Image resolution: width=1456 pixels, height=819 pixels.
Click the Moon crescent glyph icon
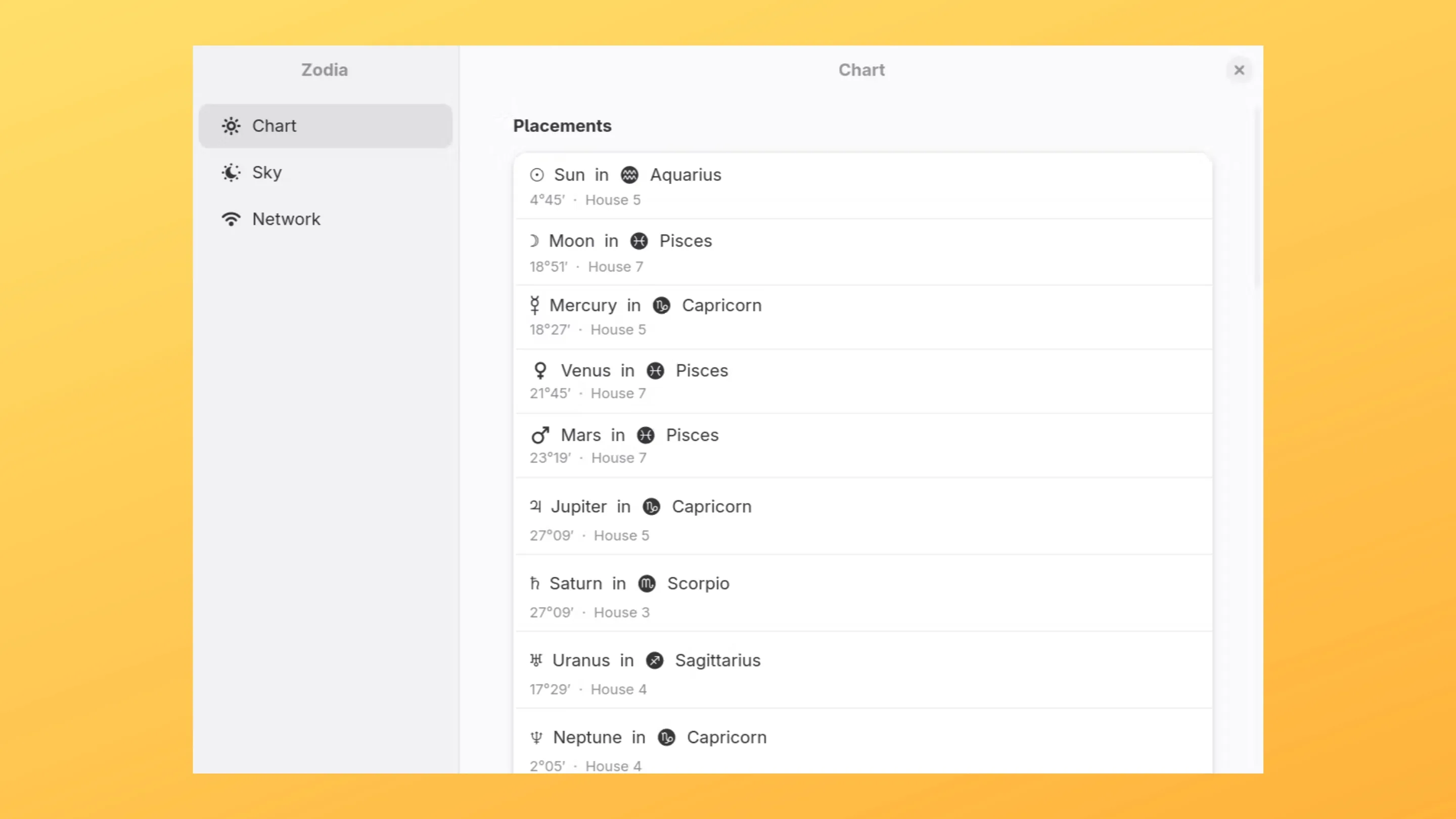[x=534, y=241]
